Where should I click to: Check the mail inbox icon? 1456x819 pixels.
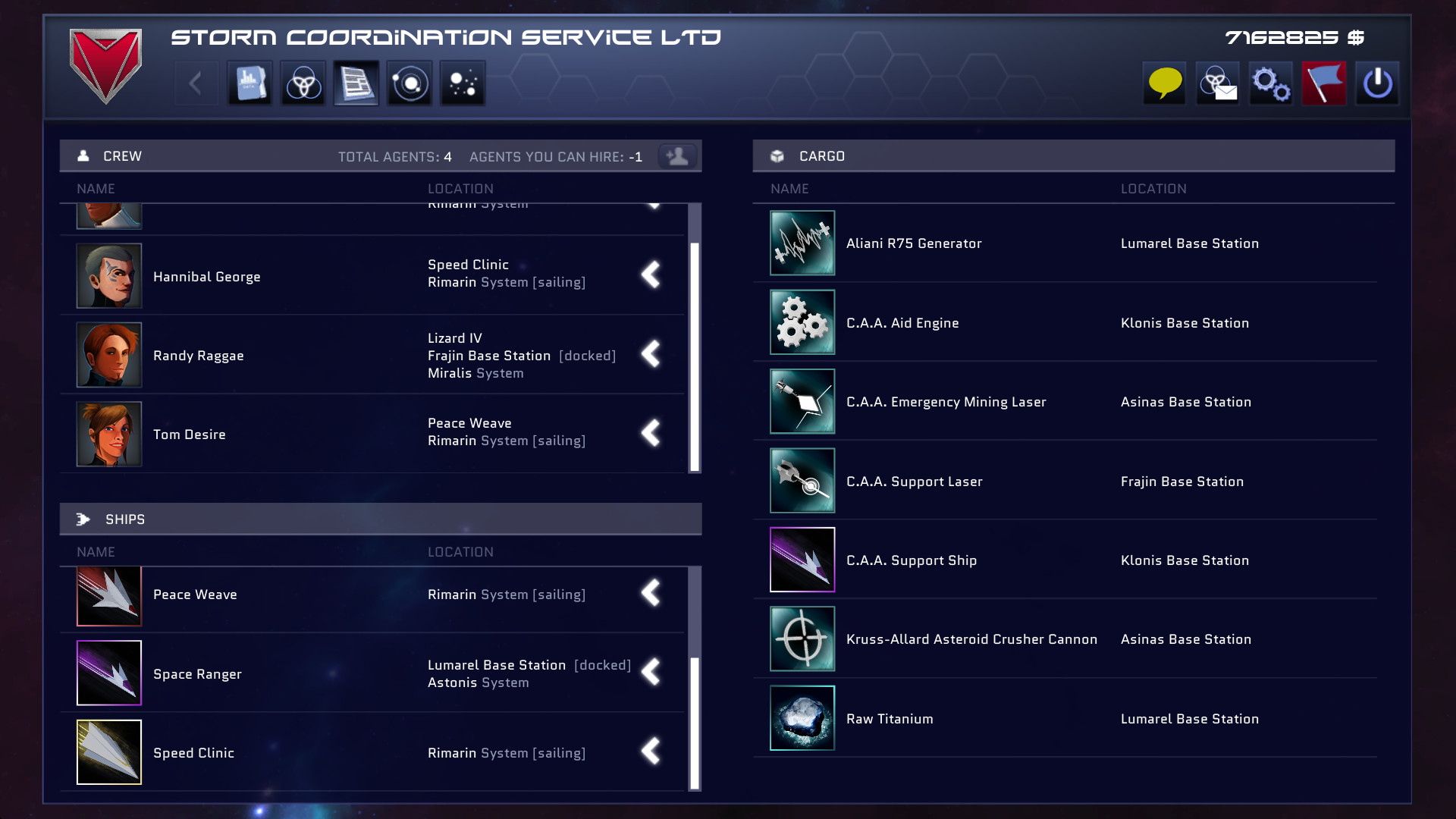(x=1218, y=83)
